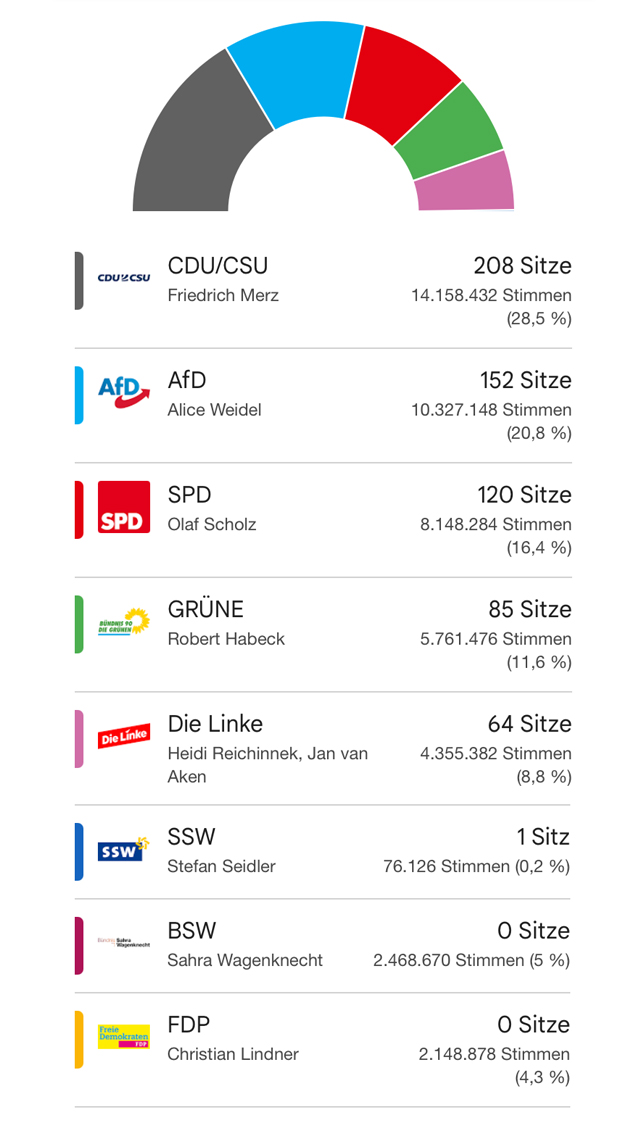This screenshot has width=642, height=1125.
Task: Click the CDU/CSU party logo
Action: (x=123, y=279)
